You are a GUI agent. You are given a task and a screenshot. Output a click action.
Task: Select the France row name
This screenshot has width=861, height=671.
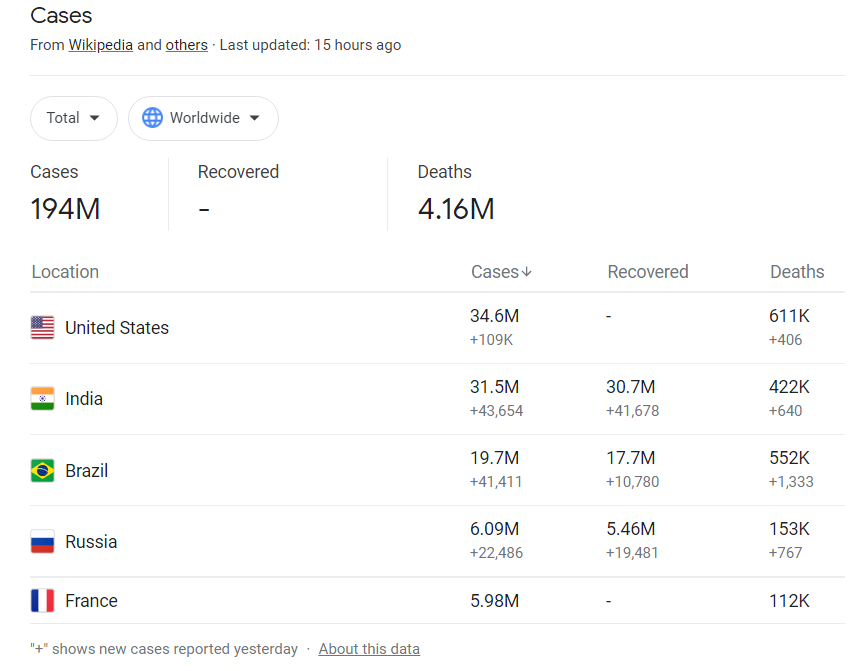pos(91,601)
